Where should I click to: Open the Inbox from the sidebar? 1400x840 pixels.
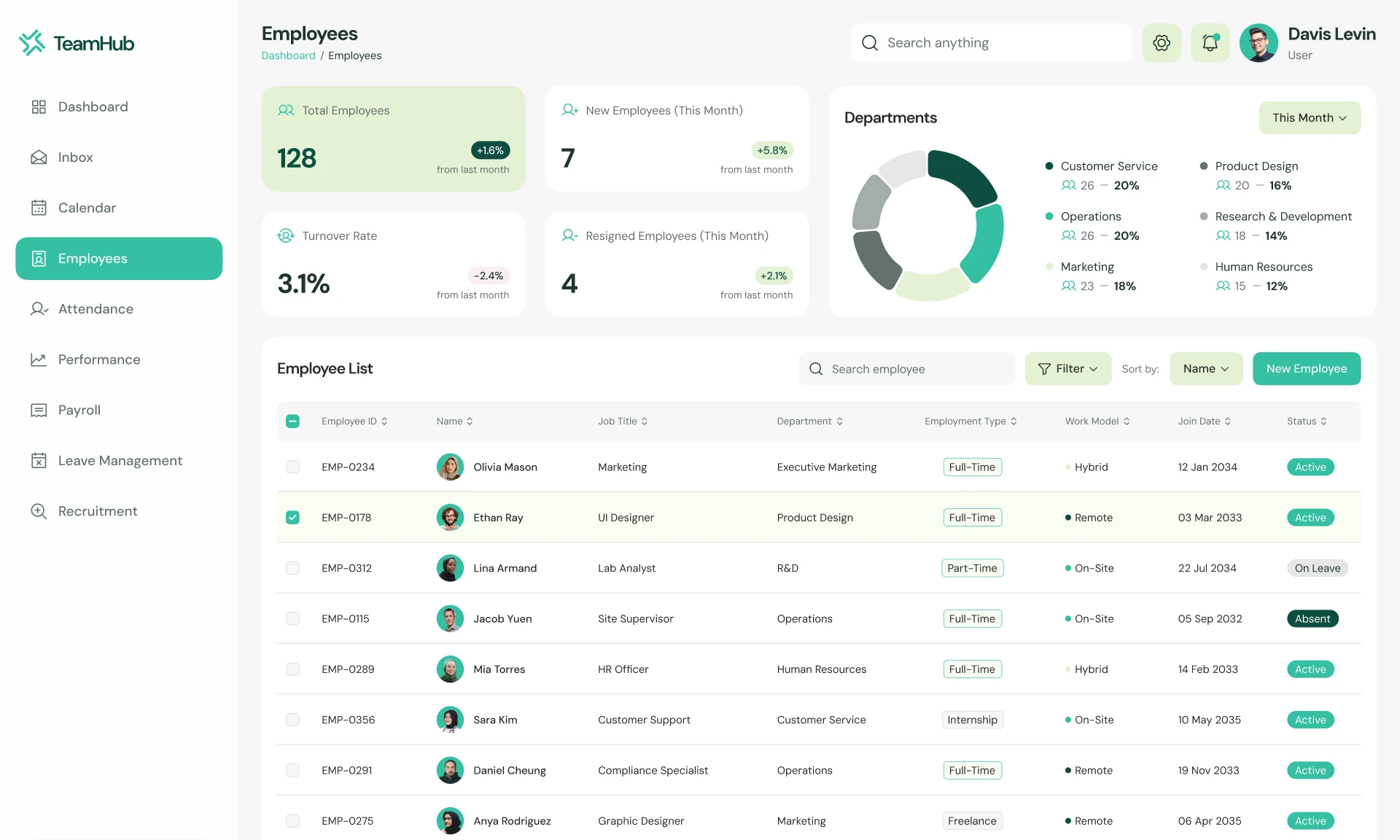(x=76, y=157)
